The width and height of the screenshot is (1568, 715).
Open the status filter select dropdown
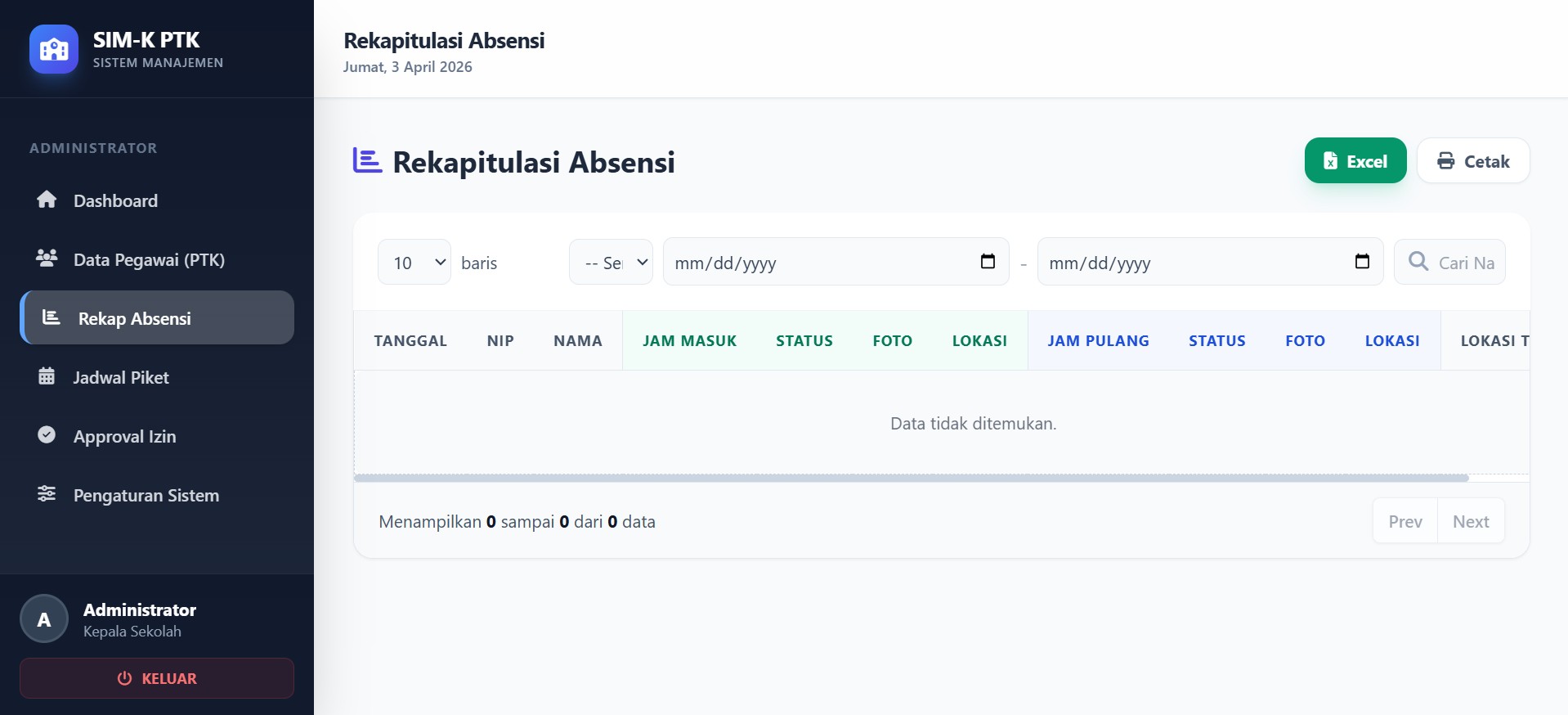pyautogui.click(x=610, y=262)
